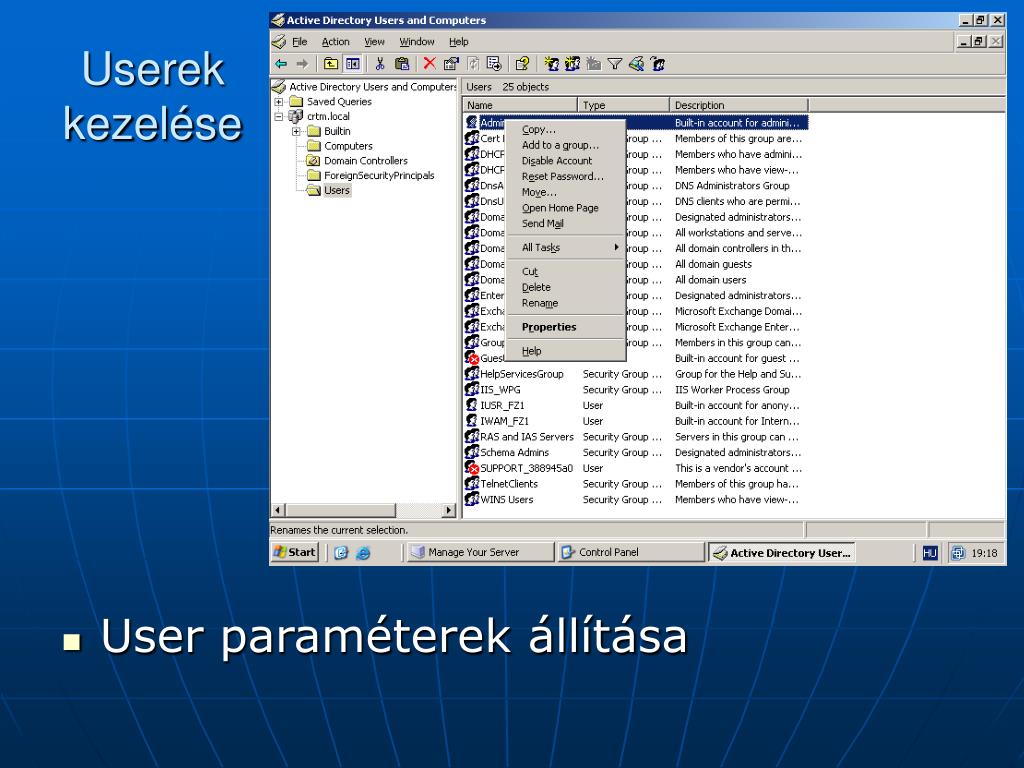The image size is (1024, 768).
Task: Choose Move... from the context menu
Action: click(x=565, y=192)
